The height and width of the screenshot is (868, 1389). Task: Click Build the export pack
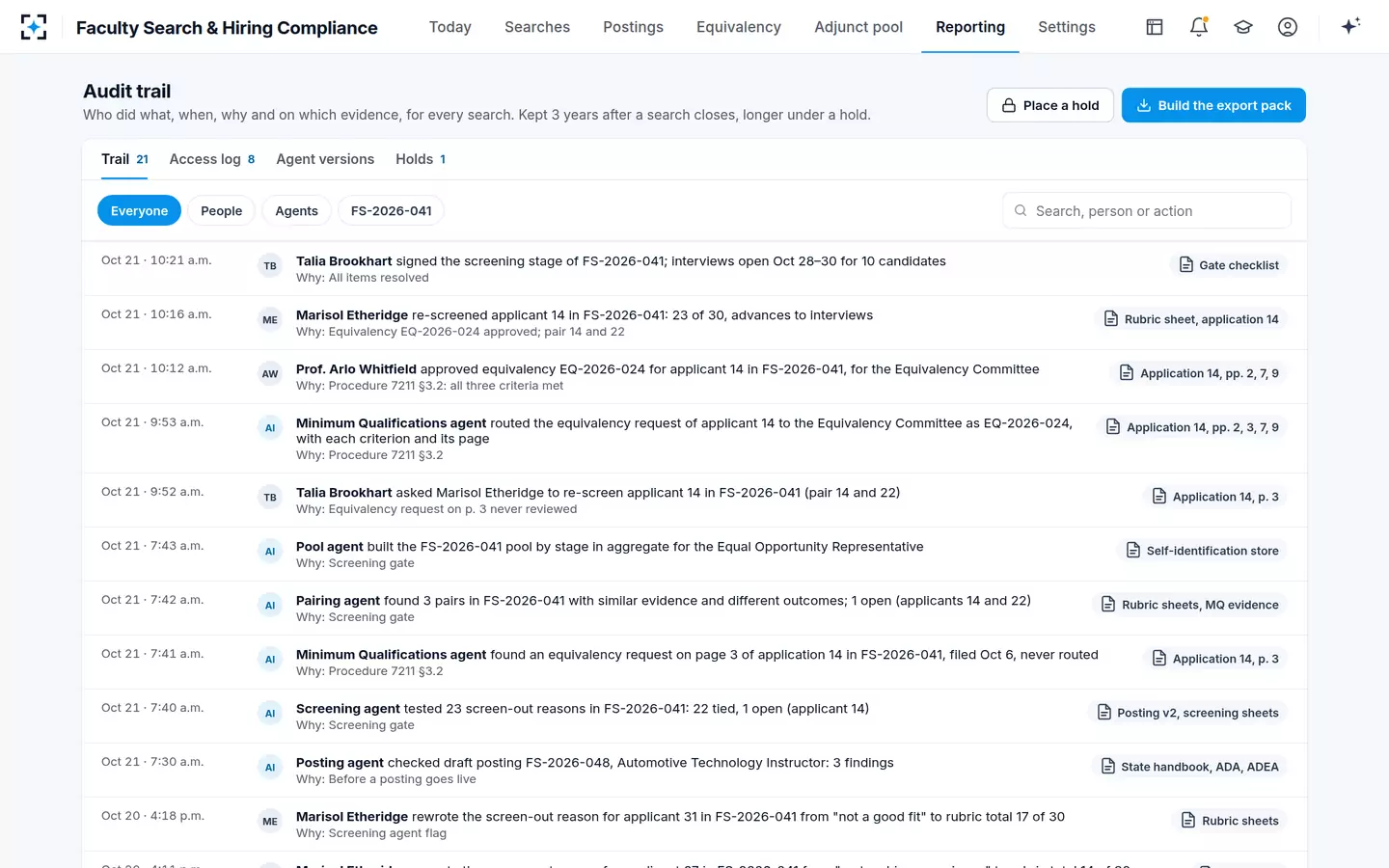coord(1213,105)
